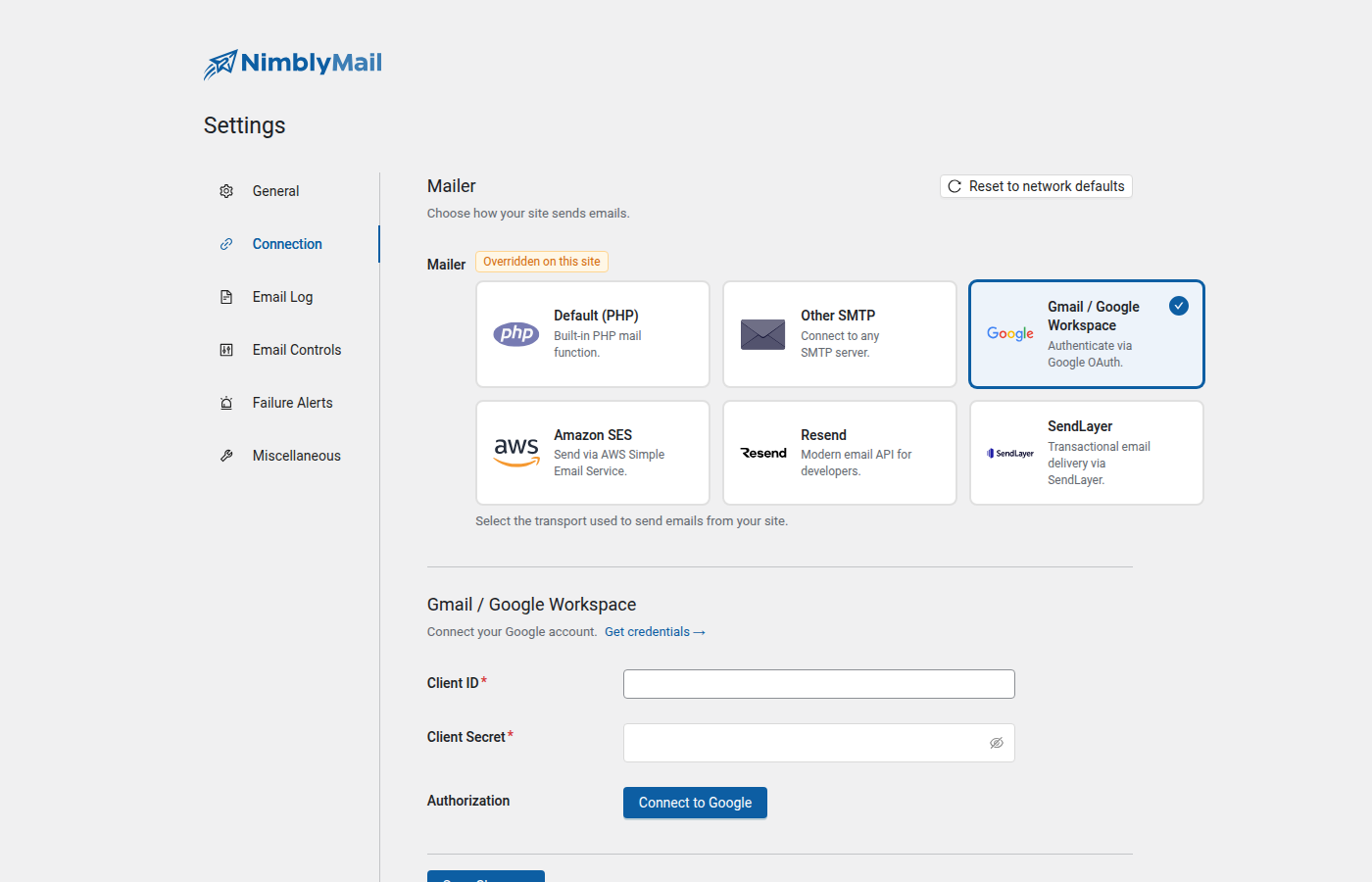The image size is (1372, 882).
Task: Click the Failure Alerts siren icon
Action: (x=226, y=403)
